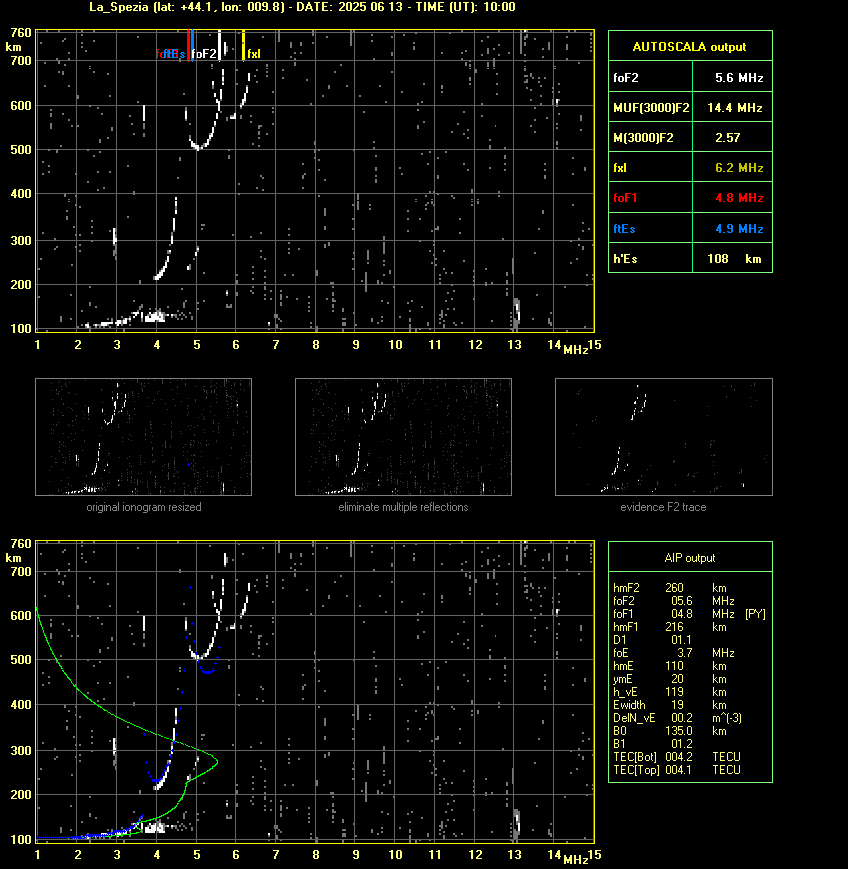Click the D1 01.1 row

pos(652,640)
